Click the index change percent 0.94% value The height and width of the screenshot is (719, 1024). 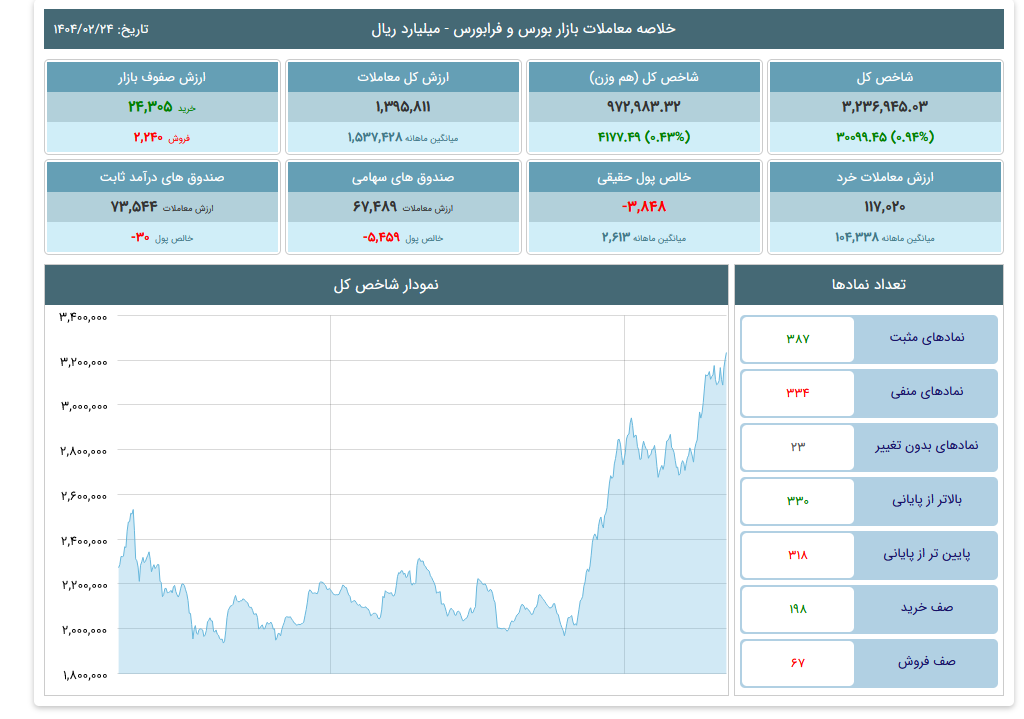(912, 137)
